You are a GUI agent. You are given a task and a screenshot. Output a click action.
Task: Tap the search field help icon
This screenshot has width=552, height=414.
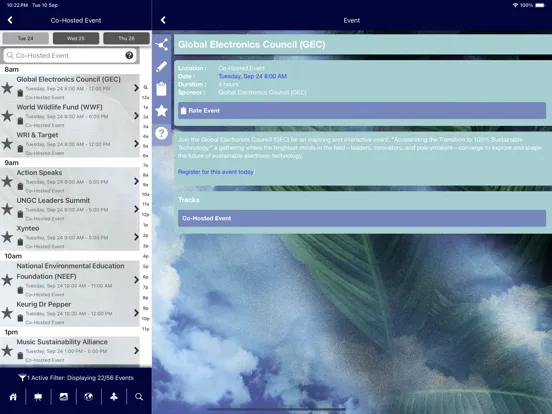129,55
